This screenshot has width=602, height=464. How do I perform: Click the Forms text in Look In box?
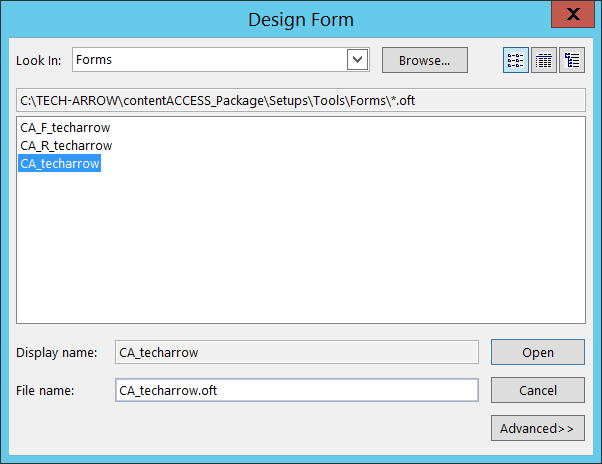[95, 60]
